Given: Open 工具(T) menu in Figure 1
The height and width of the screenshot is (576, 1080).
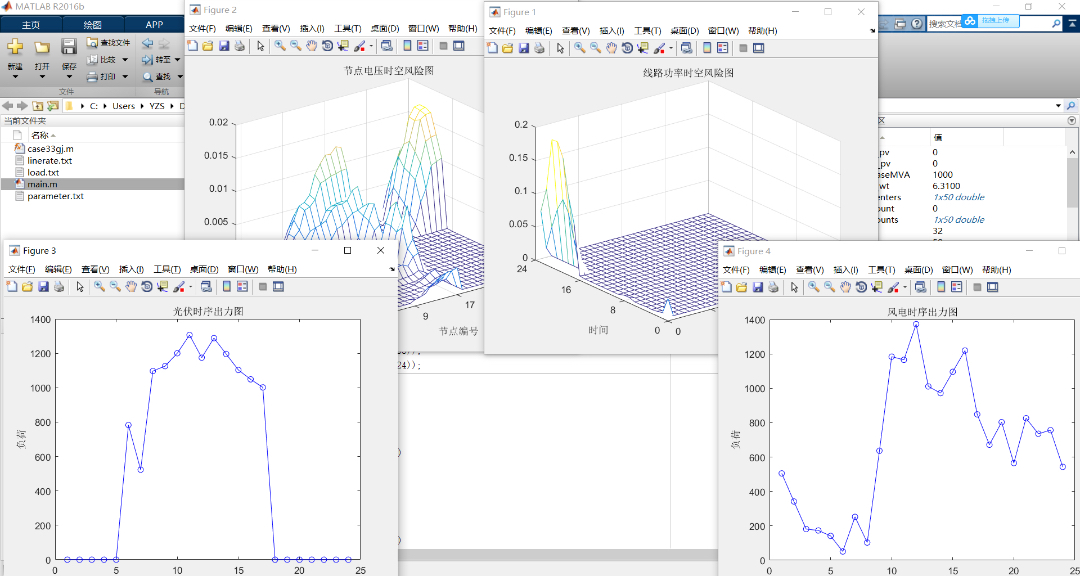Looking at the screenshot, I should 647,31.
